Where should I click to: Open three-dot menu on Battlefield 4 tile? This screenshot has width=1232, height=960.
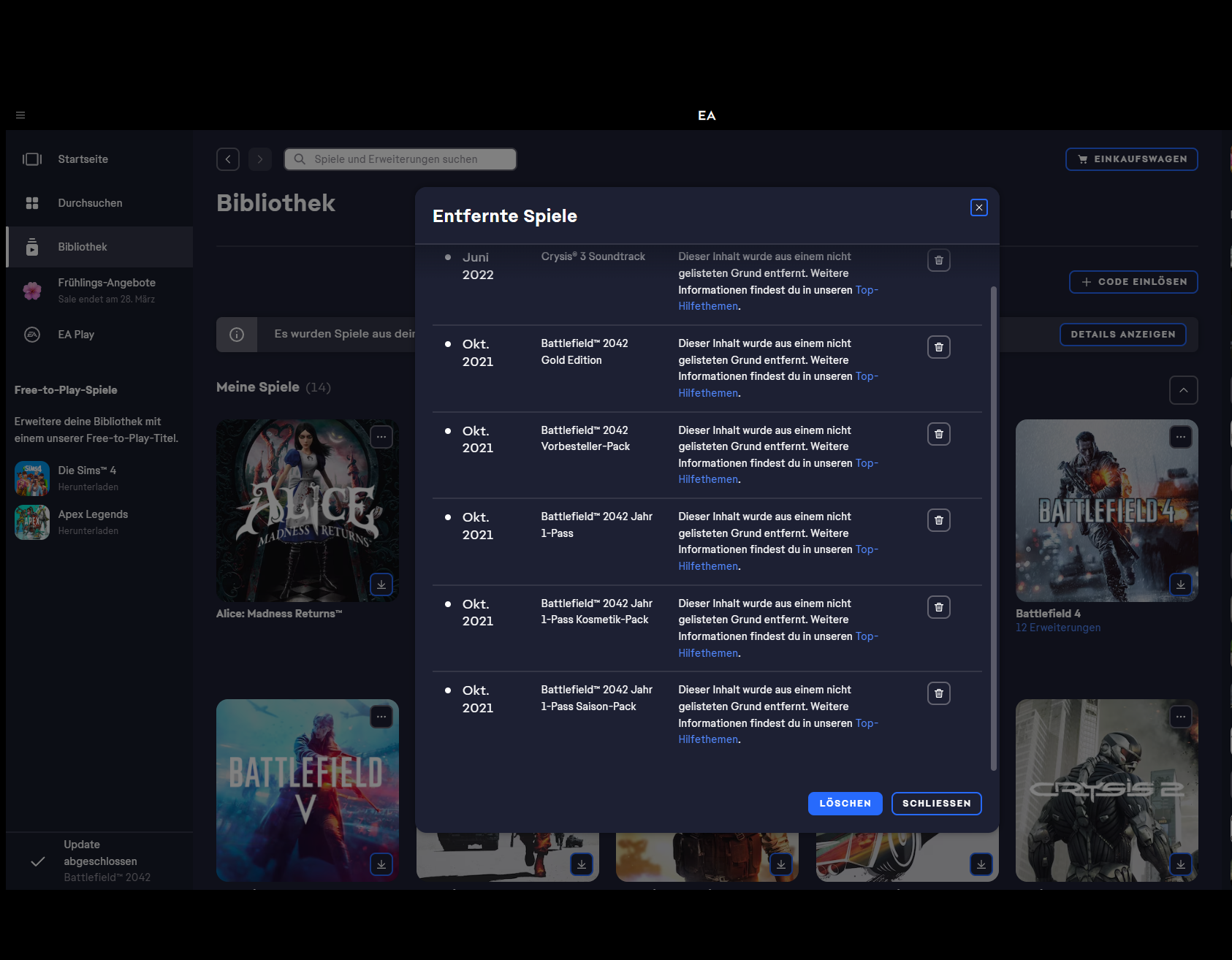1180,437
